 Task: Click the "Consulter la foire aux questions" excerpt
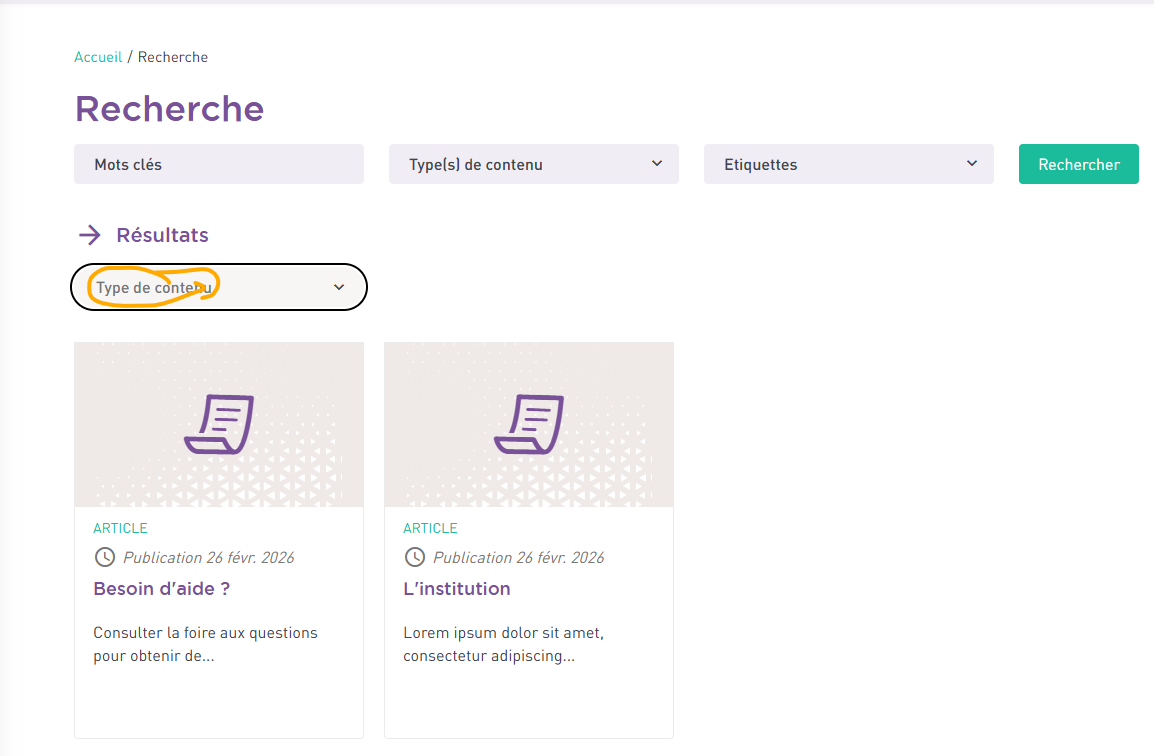pyautogui.click(x=205, y=644)
